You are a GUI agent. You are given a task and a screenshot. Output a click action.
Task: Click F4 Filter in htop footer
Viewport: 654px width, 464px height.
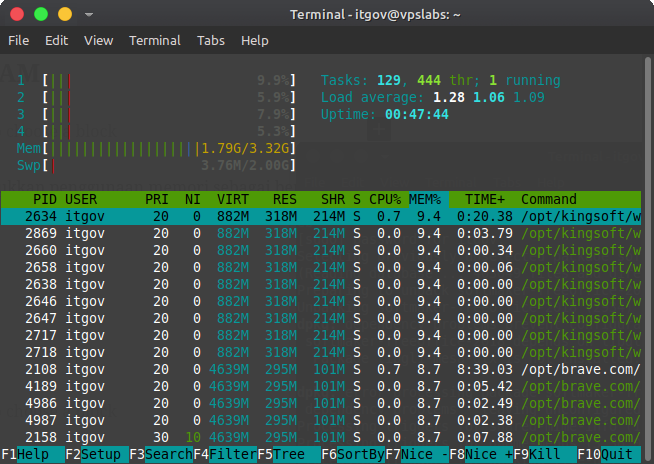point(225,454)
